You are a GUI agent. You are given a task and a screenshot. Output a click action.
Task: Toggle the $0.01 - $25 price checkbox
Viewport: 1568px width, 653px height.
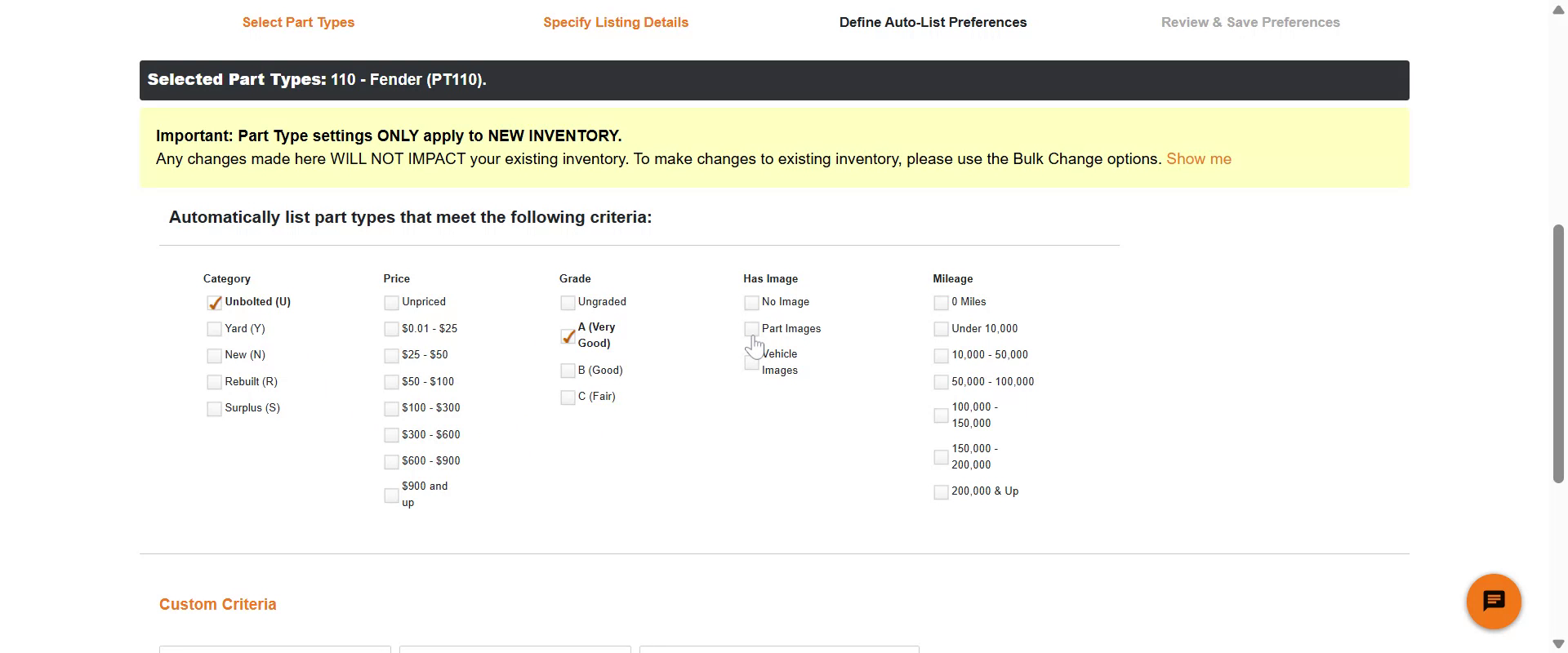pyautogui.click(x=391, y=329)
